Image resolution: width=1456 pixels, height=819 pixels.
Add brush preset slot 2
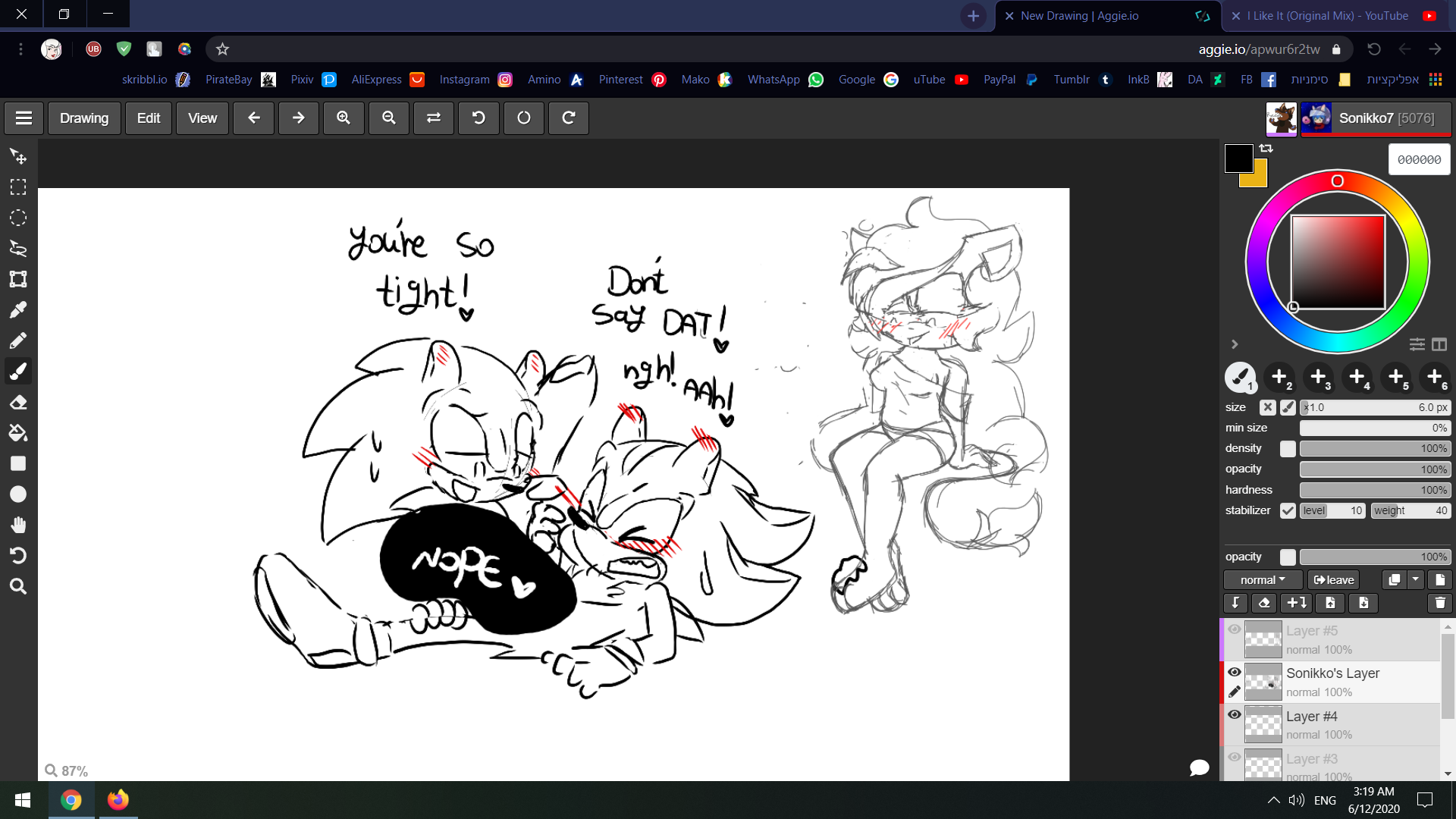tap(1279, 377)
